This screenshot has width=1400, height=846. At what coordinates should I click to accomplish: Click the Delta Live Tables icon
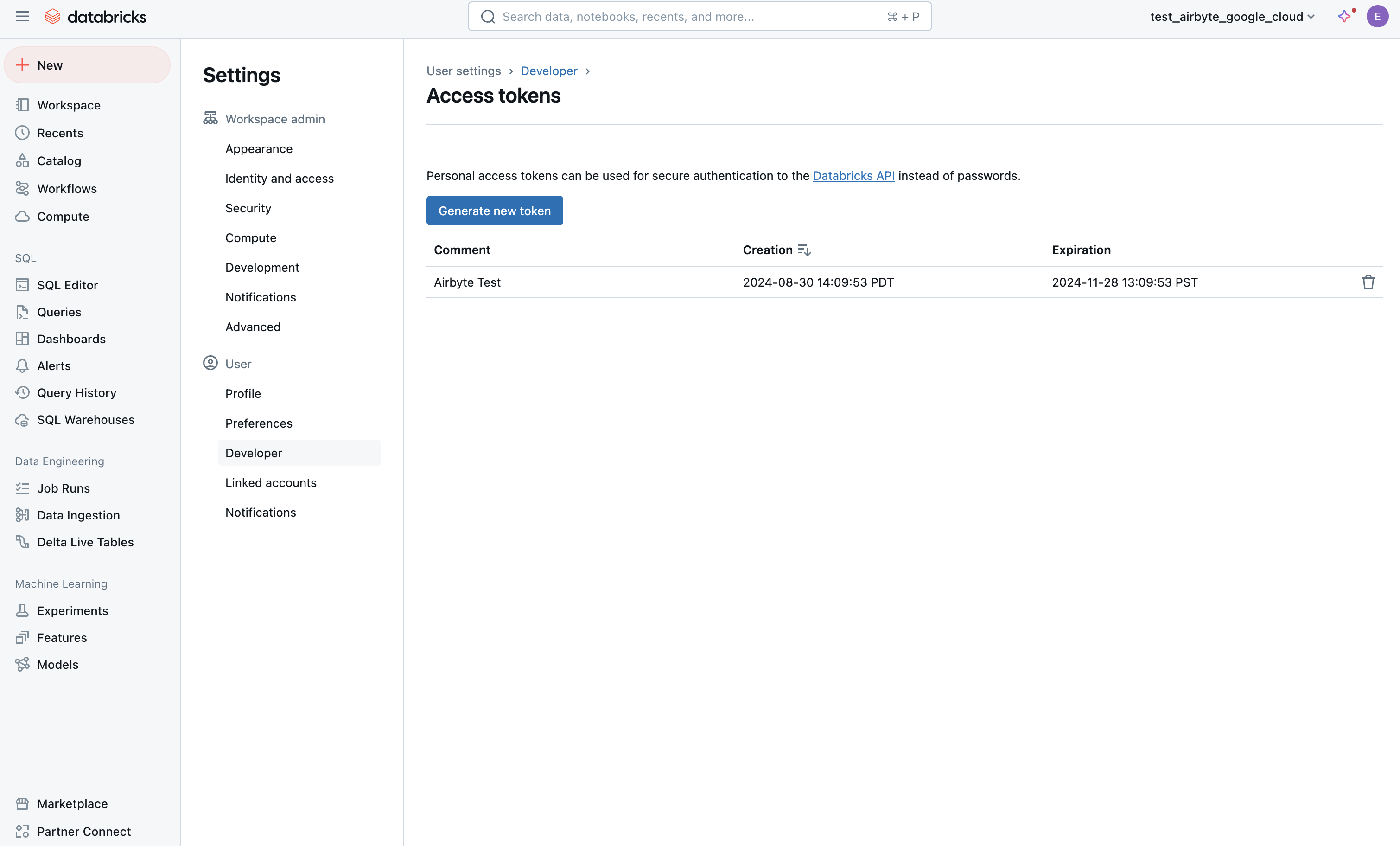(x=22, y=542)
